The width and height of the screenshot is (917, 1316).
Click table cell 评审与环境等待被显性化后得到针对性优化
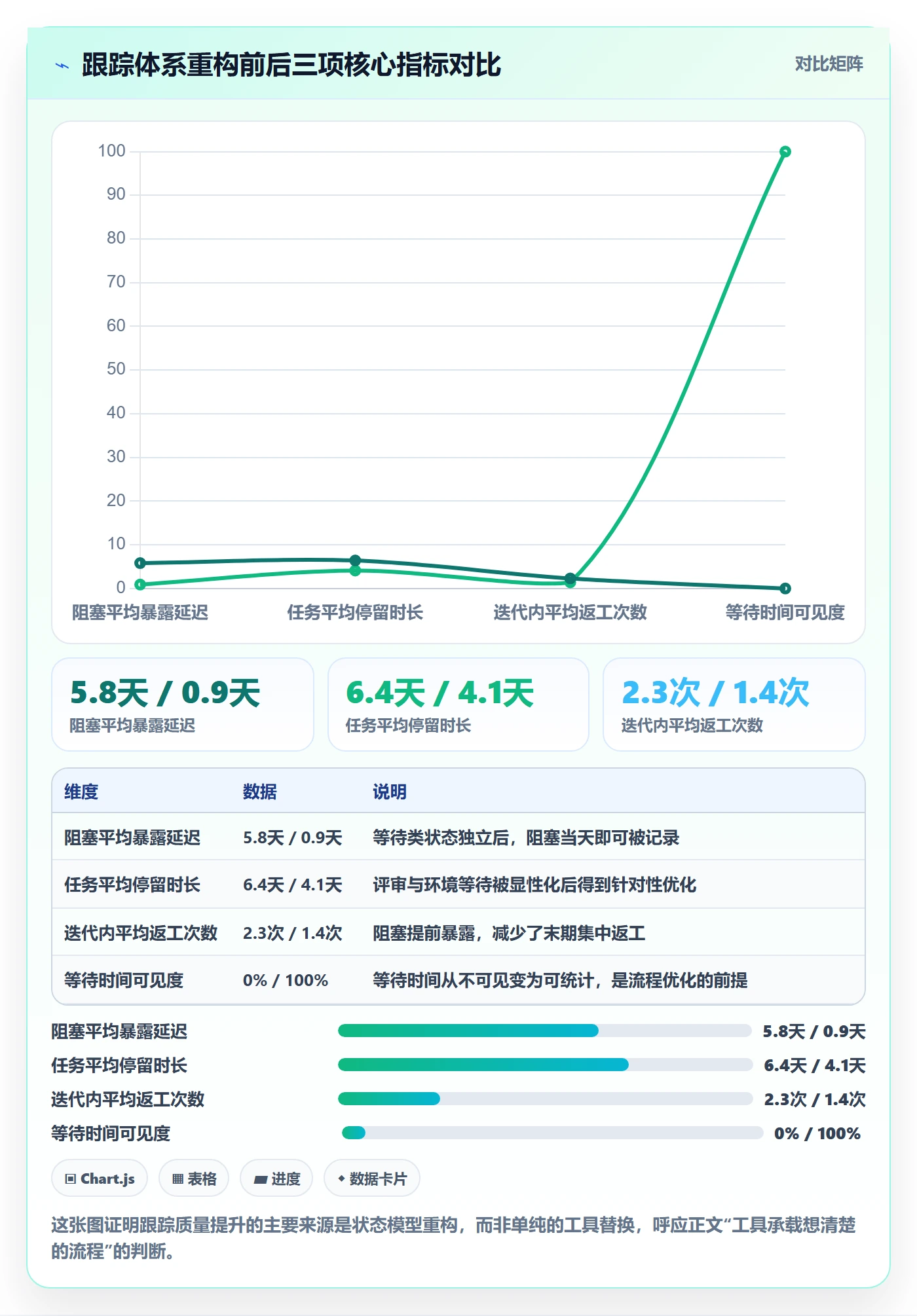pos(534,885)
